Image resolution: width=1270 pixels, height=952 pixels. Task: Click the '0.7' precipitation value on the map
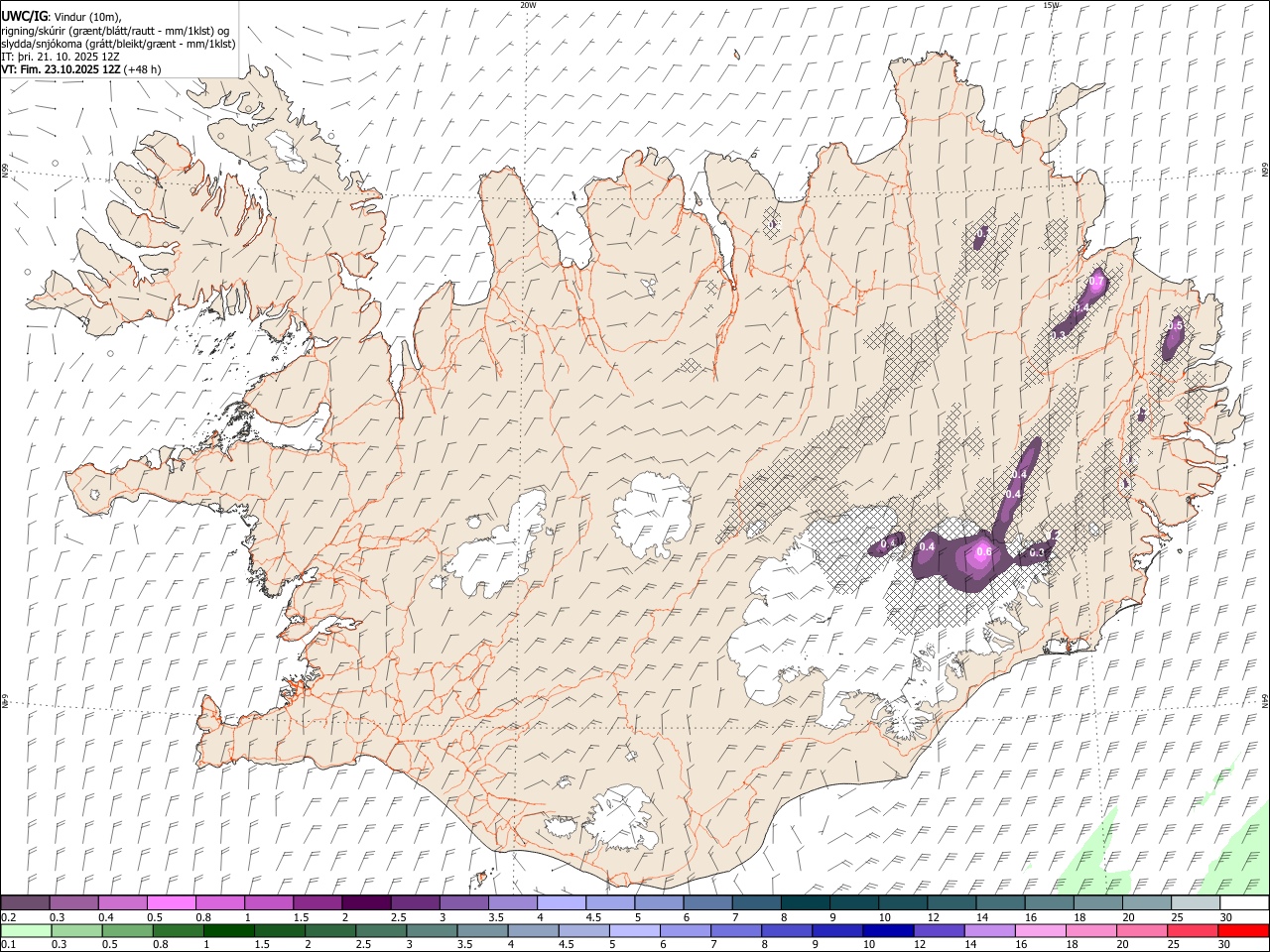(1096, 283)
